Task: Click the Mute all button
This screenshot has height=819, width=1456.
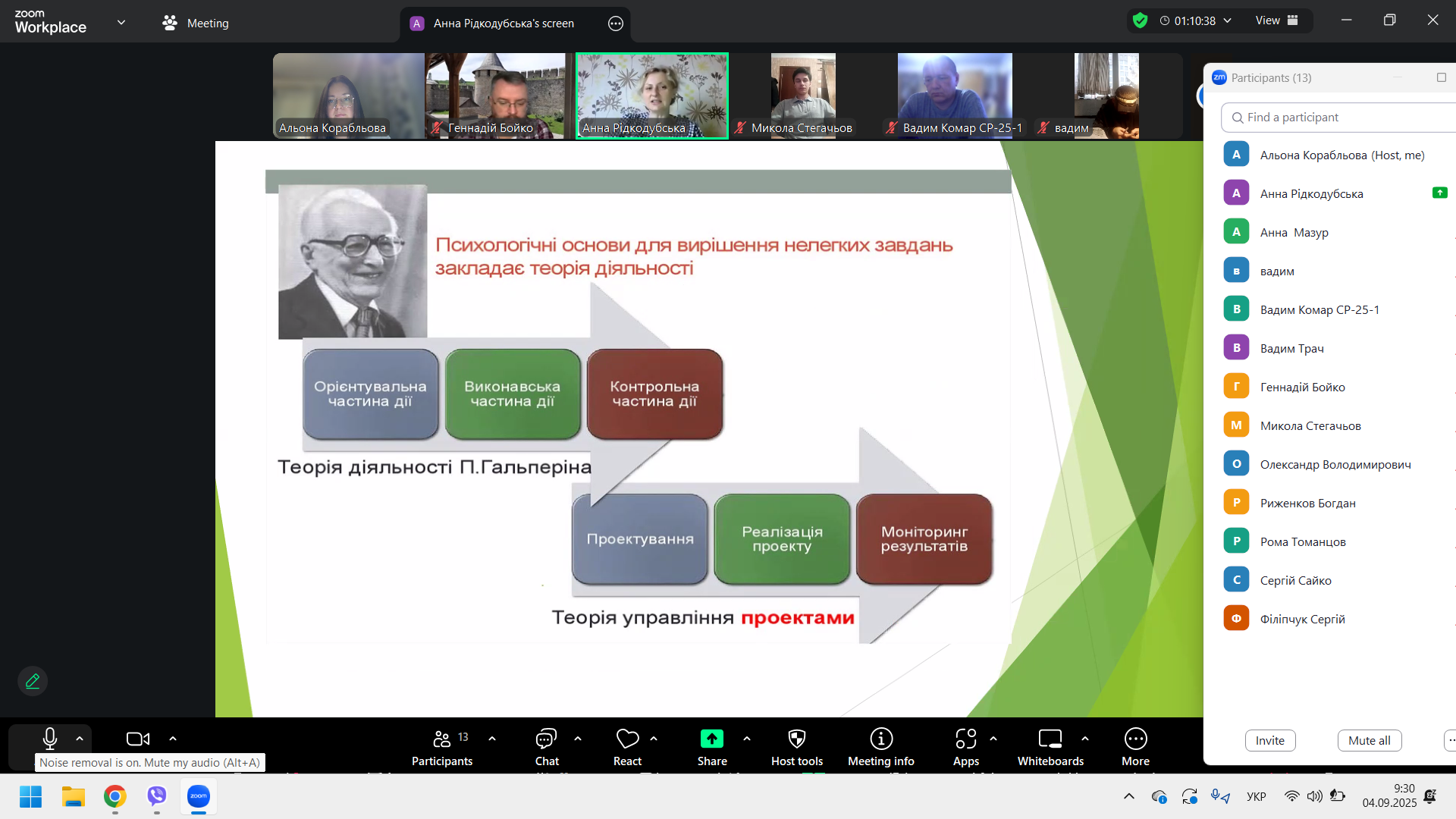Action: [1369, 740]
